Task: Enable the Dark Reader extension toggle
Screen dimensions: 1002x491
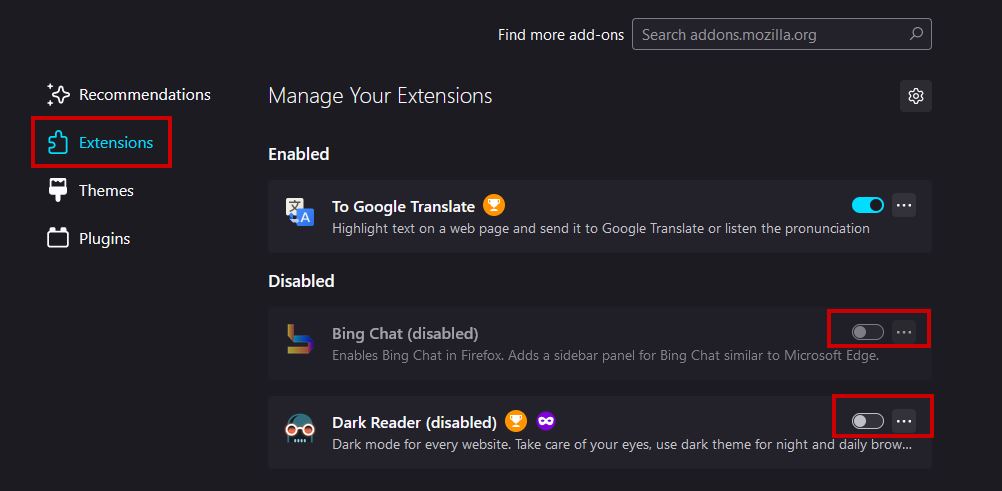Action: click(867, 421)
